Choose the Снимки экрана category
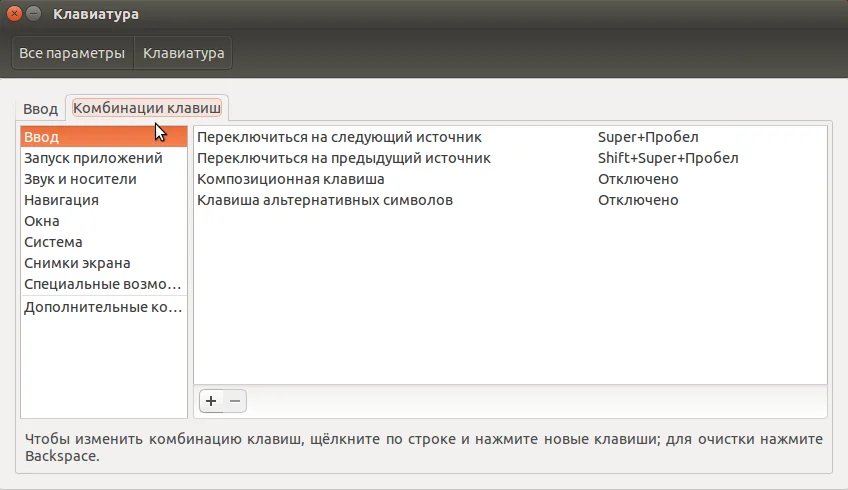This screenshot has width=848, height=490. (104, 263)
